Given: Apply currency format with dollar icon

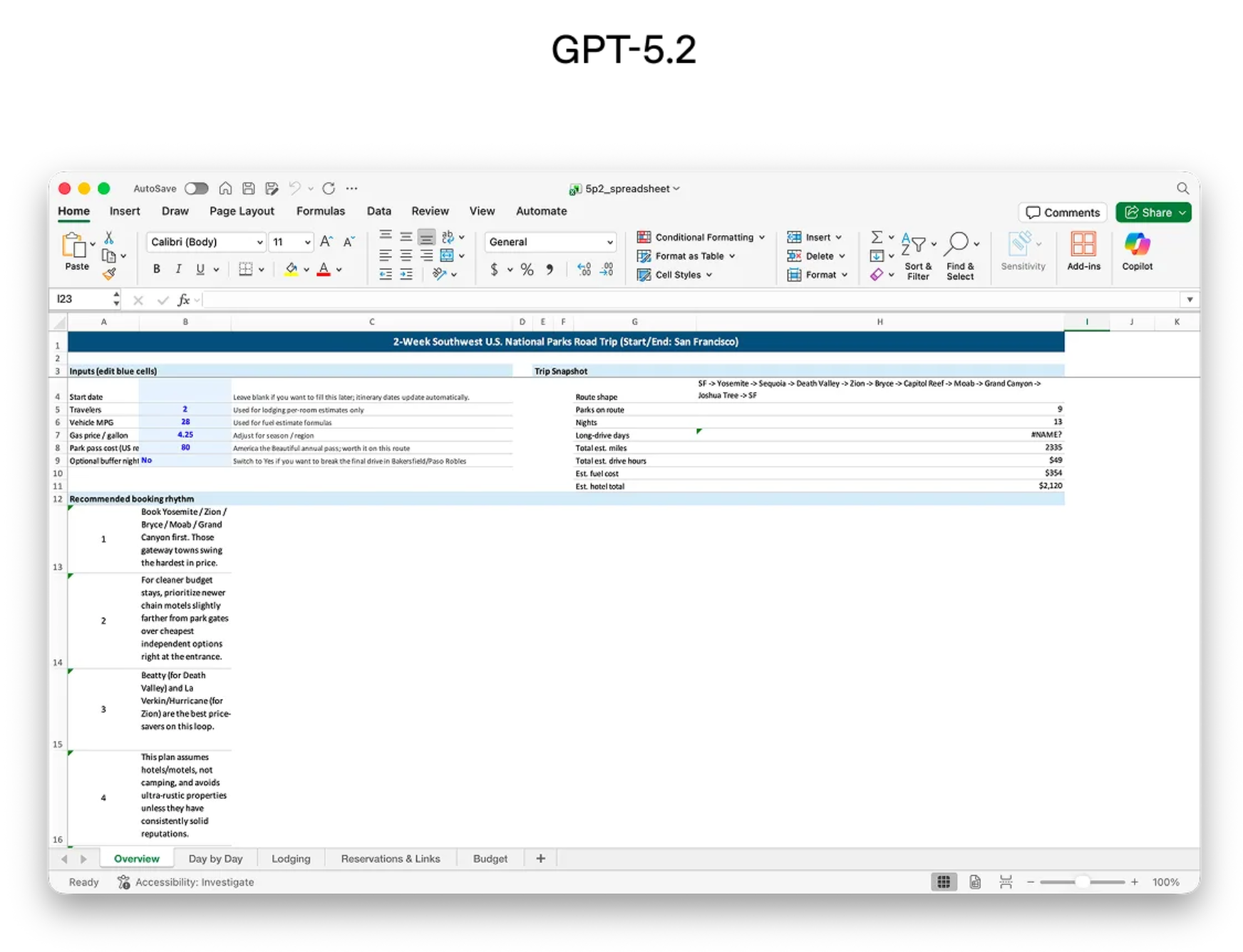Looking at the screenshot, I should (494, 269).
